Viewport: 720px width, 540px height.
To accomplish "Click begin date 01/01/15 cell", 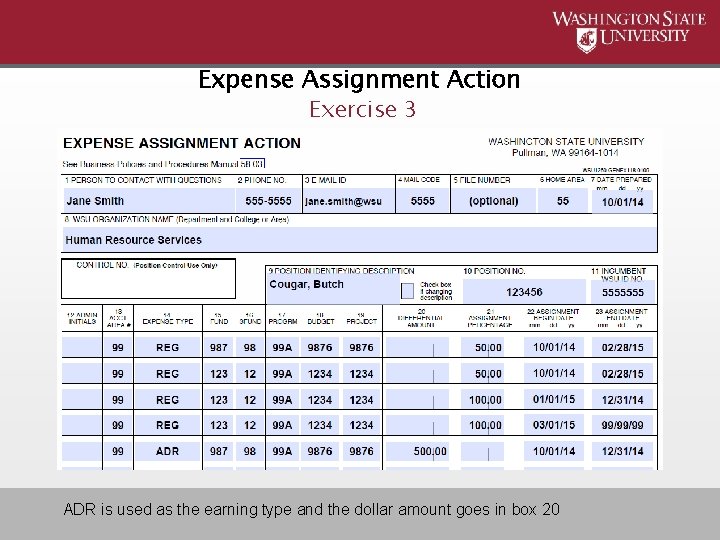I will click(554, 399).
